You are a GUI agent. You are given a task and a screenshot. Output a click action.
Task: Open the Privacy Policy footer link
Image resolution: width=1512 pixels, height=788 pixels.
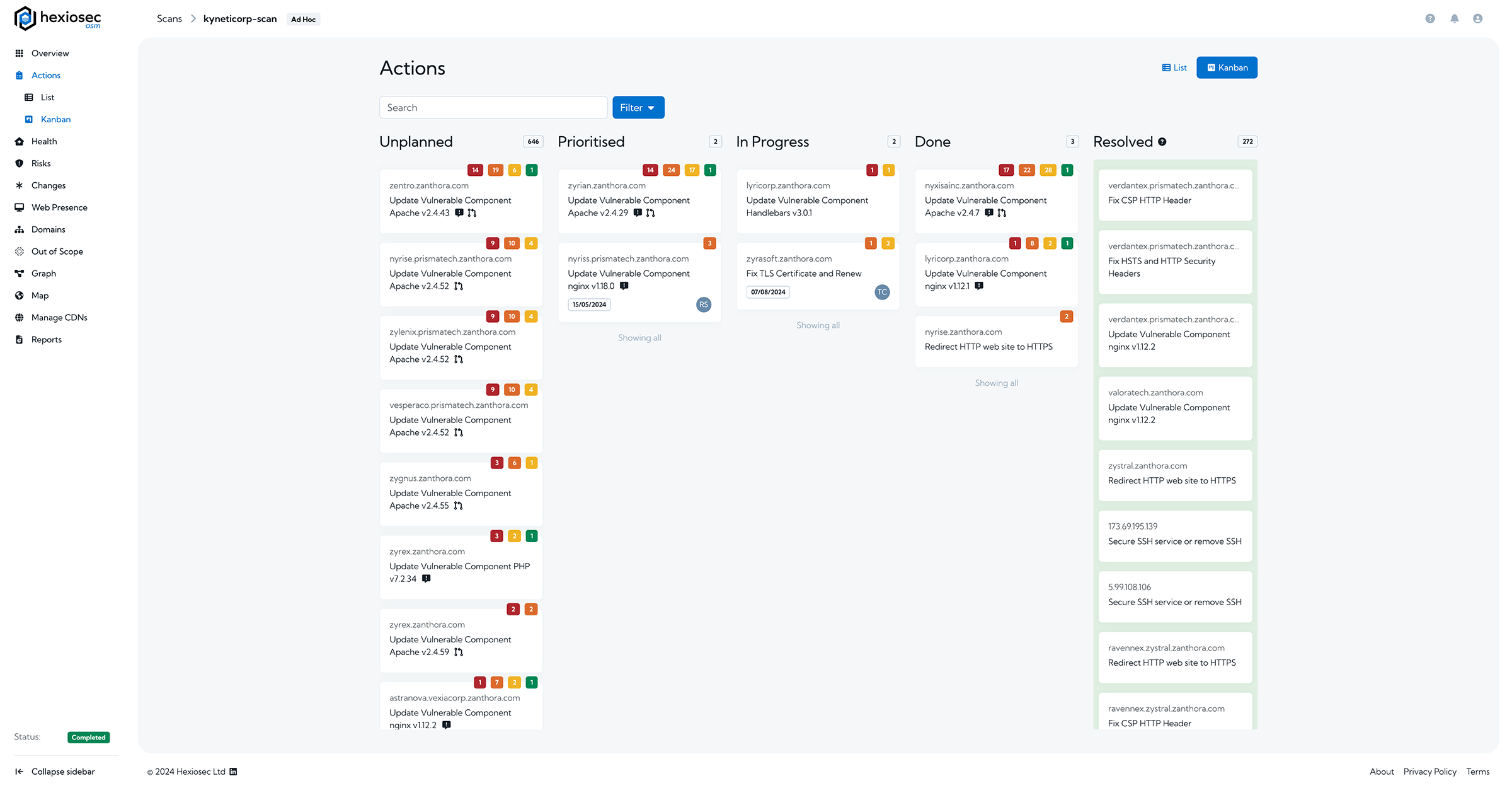[1429, 772]
